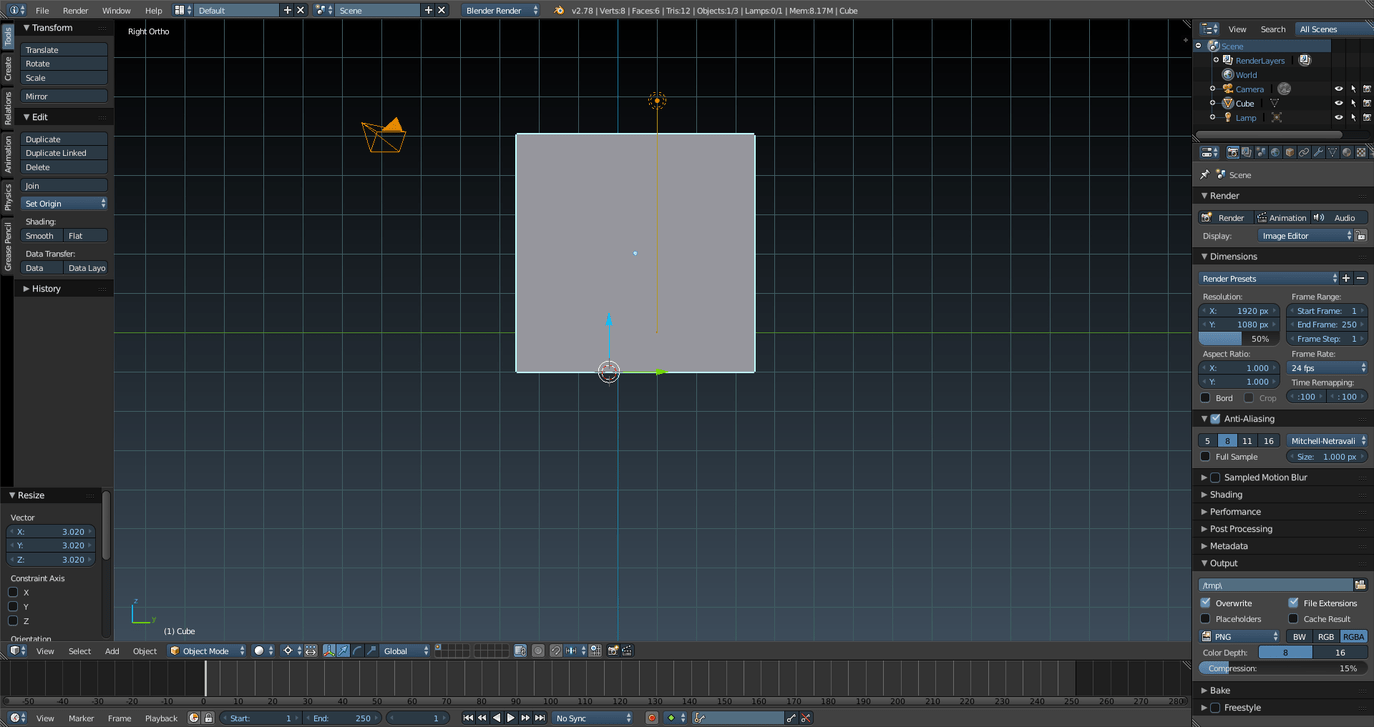Expand the Performance panel
This screenshot has height=727, width=1374.
[1235, 512]
